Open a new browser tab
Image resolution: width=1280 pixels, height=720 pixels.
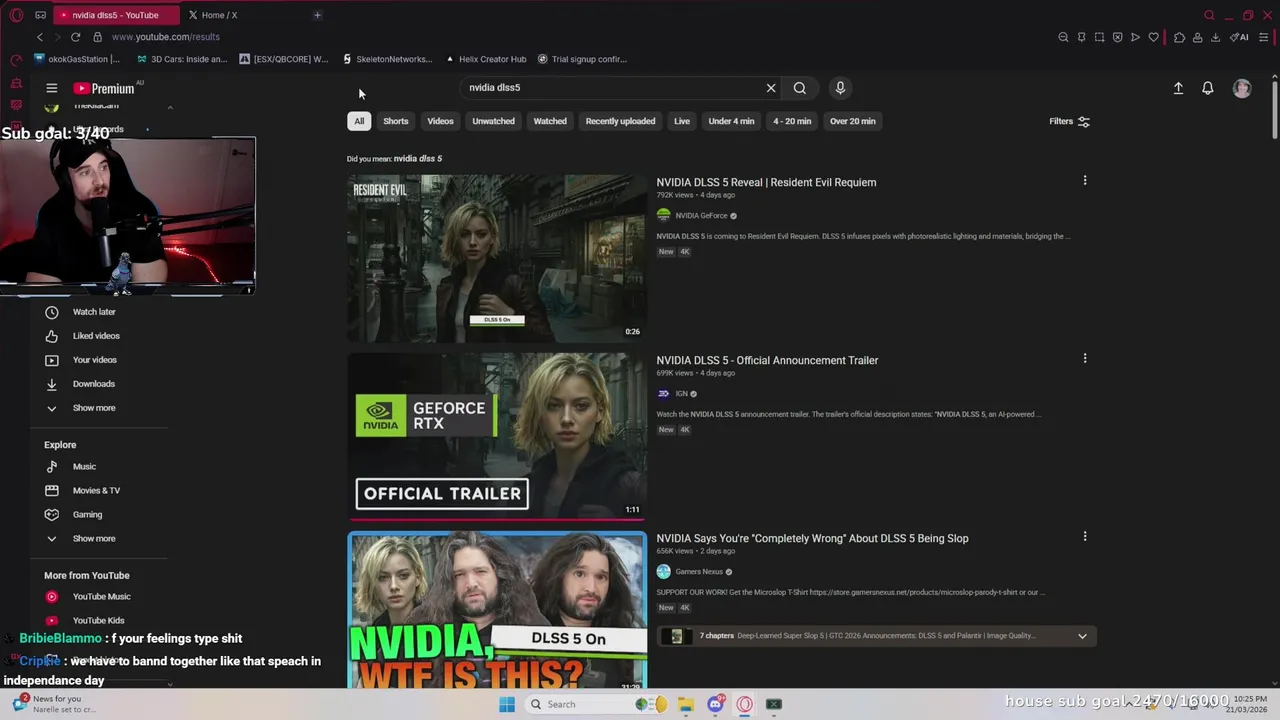pos(317,15)
